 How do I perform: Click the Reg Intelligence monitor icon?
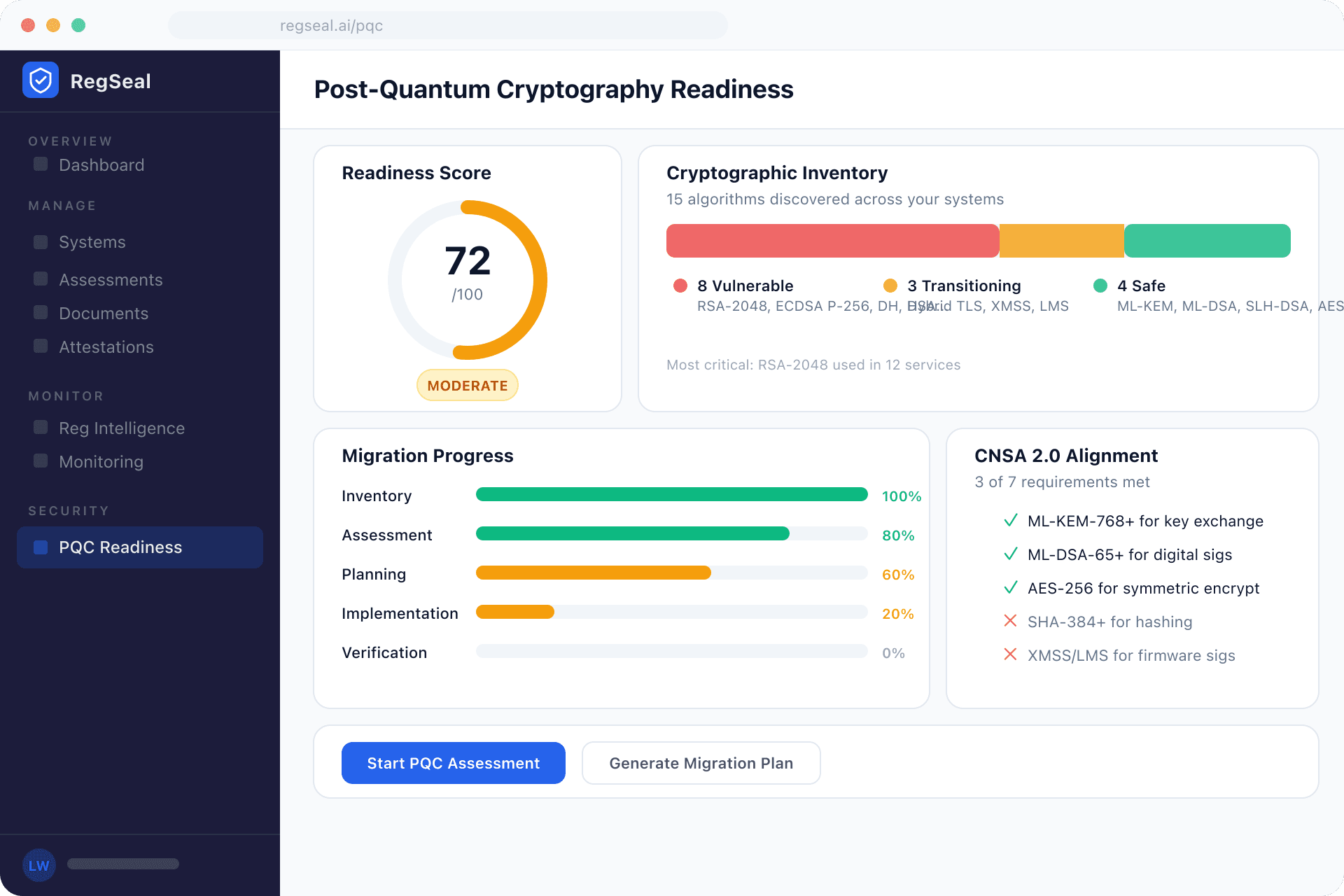[x=40, y=427]
